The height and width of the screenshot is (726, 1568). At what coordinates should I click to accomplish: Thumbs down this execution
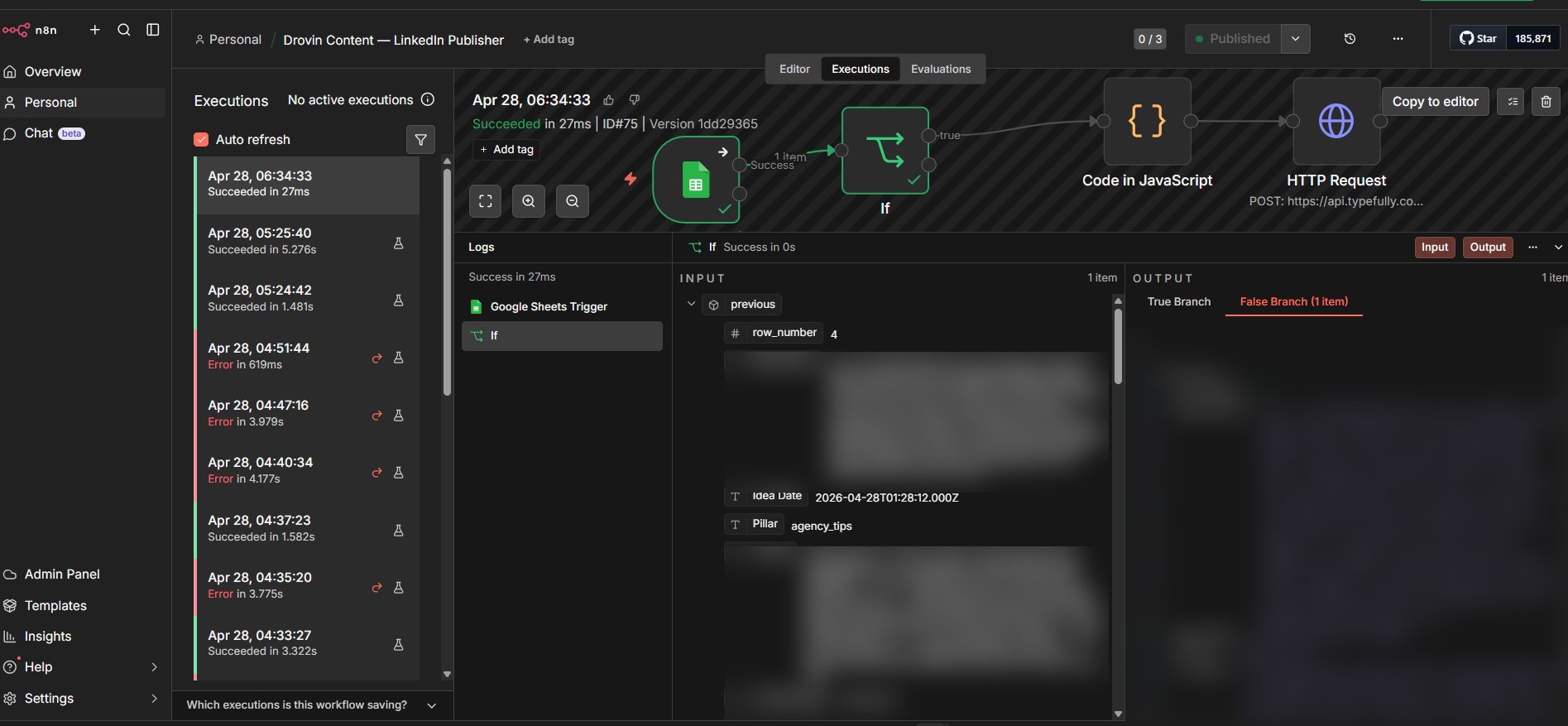click(635, 99)
